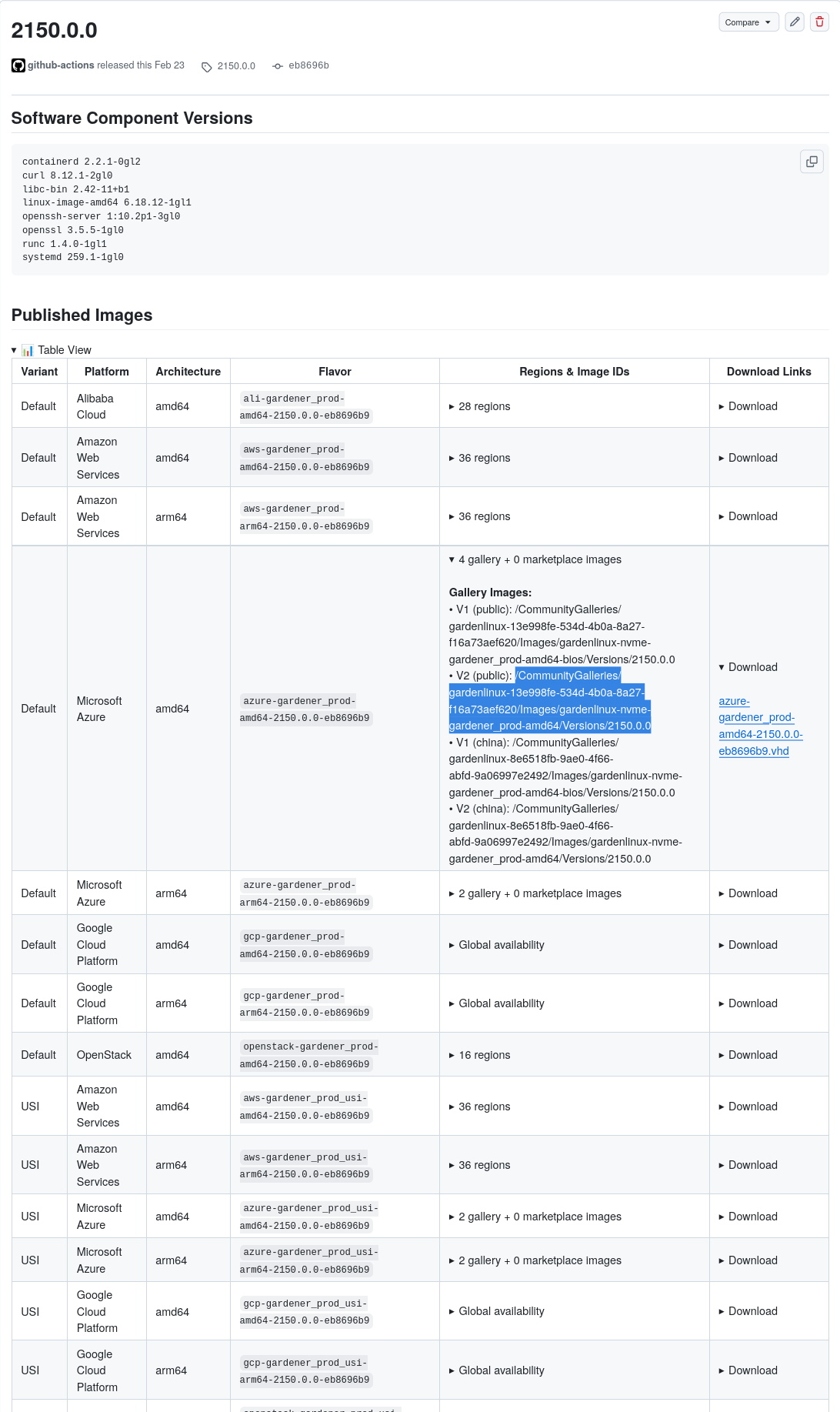Expand 28 regions for Alibaba Cloud
This screenshot has width=840, height=1412.
click(479, 406)
